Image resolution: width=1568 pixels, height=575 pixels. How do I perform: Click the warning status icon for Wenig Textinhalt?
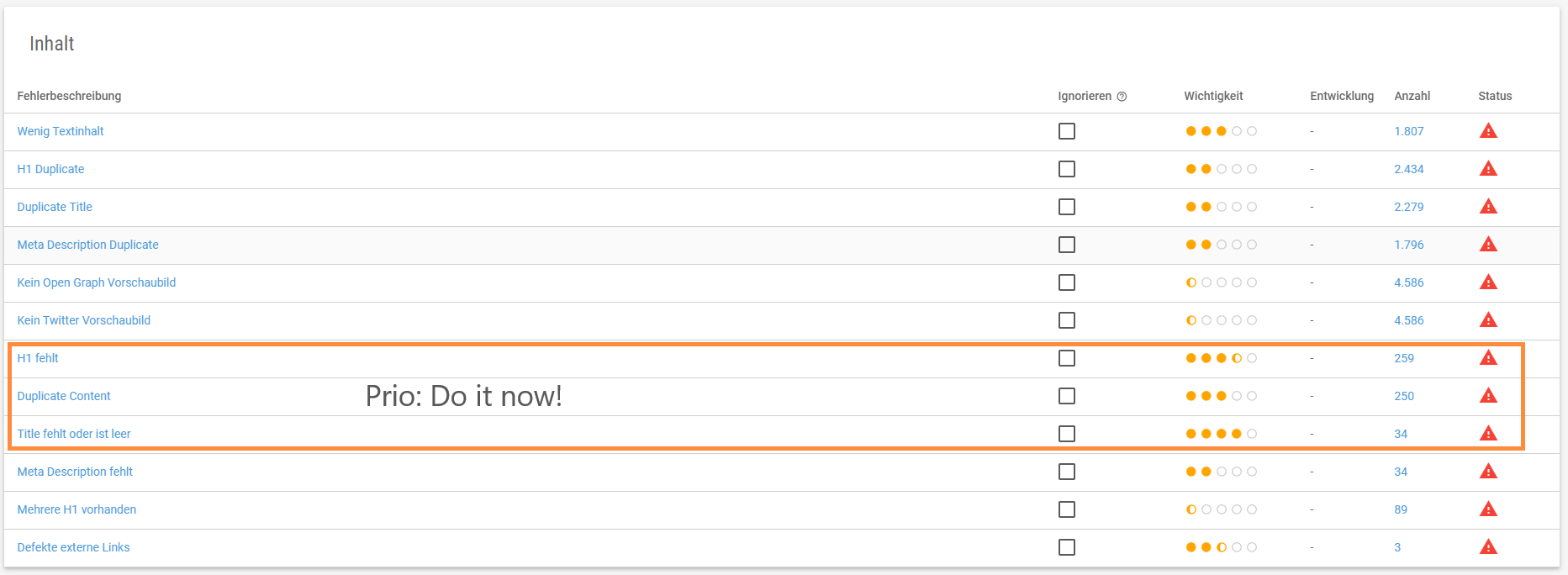[1488, 131]
